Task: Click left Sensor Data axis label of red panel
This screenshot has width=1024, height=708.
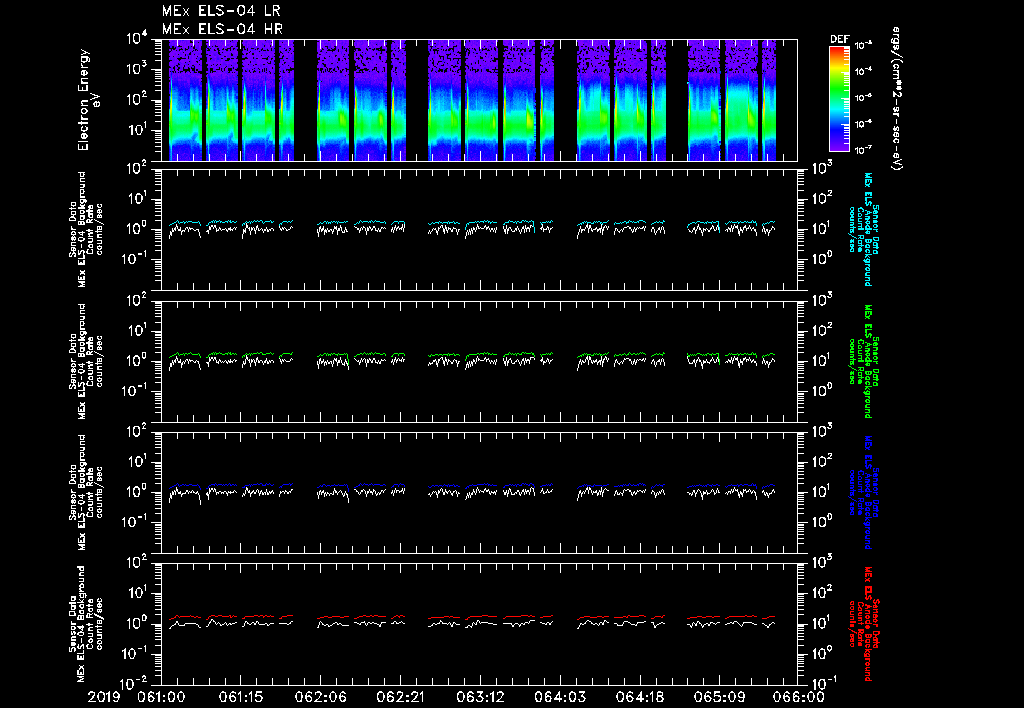Action: (86, 624)
